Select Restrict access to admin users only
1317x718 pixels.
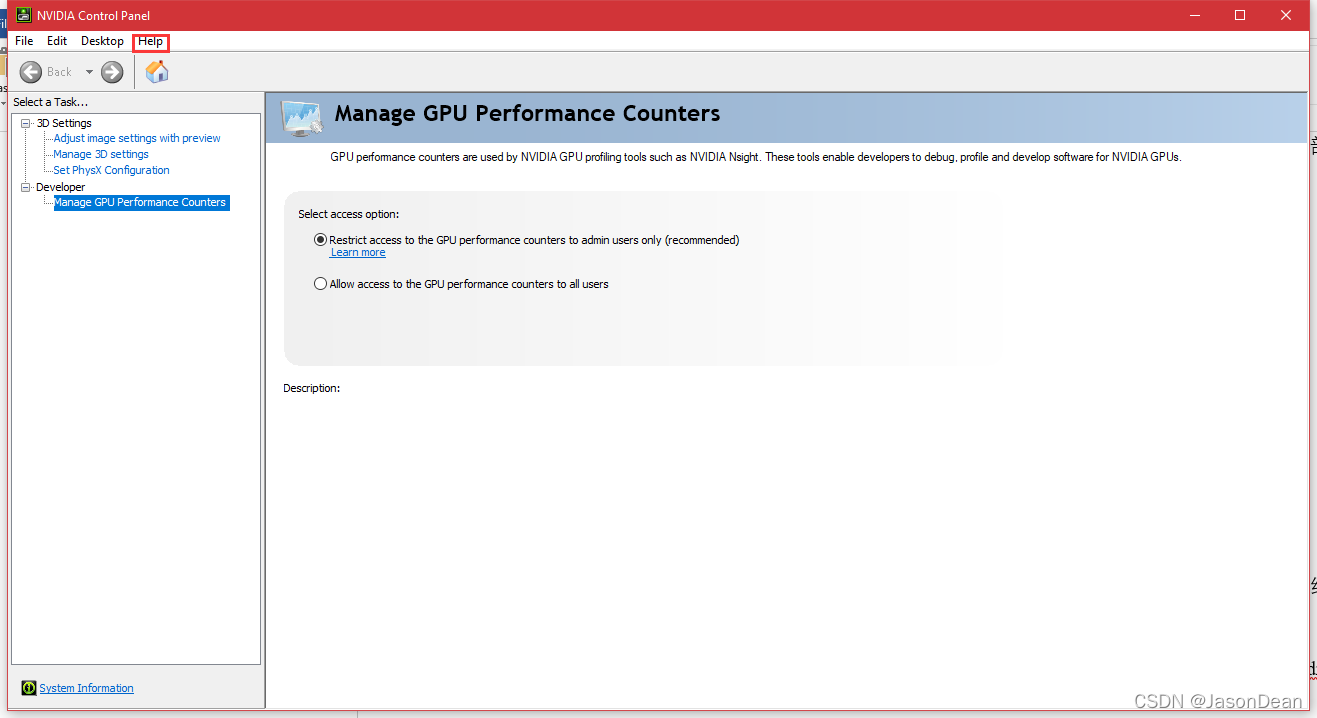[x=320, y=240]
